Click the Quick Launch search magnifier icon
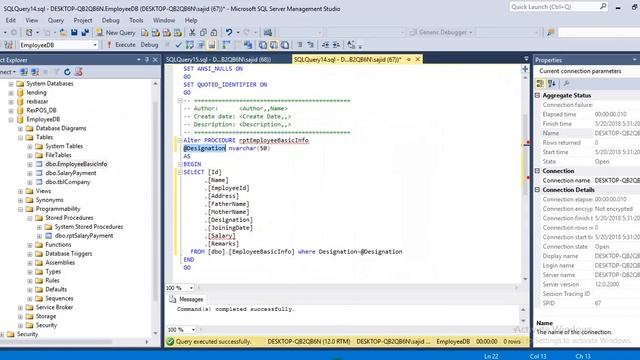 pos(603,7)
